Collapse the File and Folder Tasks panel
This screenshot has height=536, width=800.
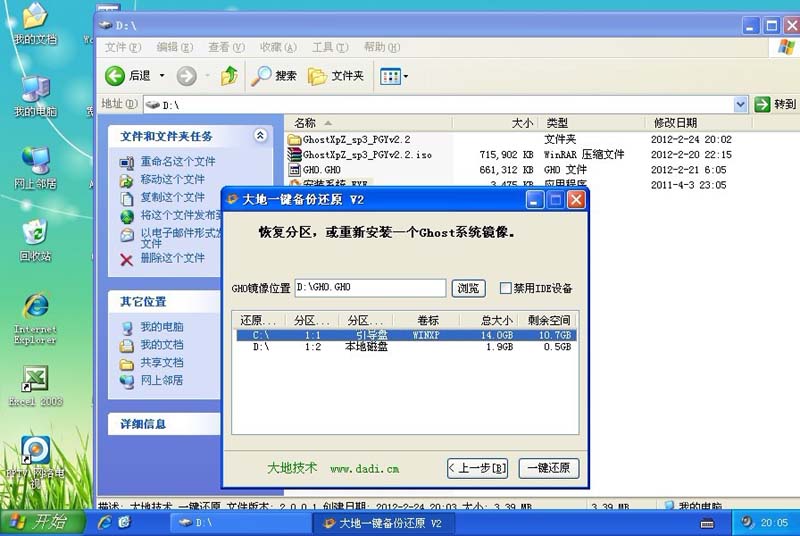(260, 136)
